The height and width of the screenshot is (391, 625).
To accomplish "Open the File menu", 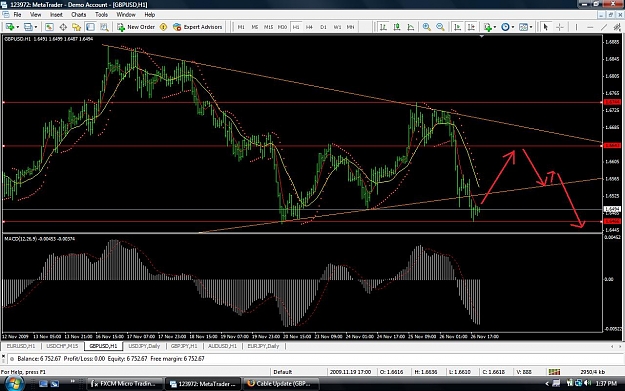I will click(x=18, y=15).
